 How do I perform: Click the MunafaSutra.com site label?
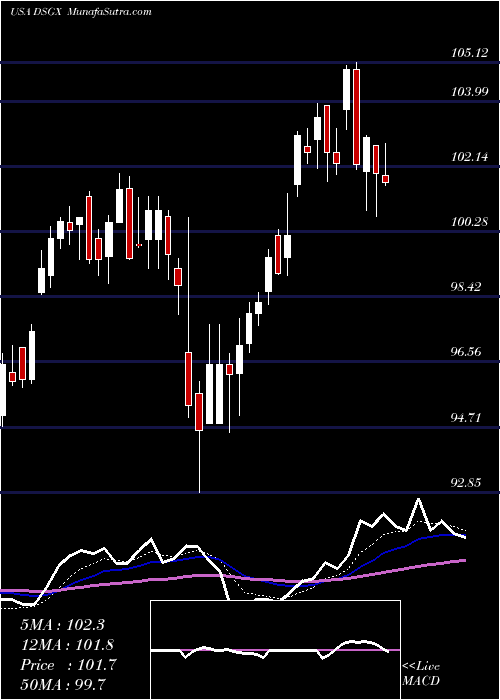pos(110,12)
